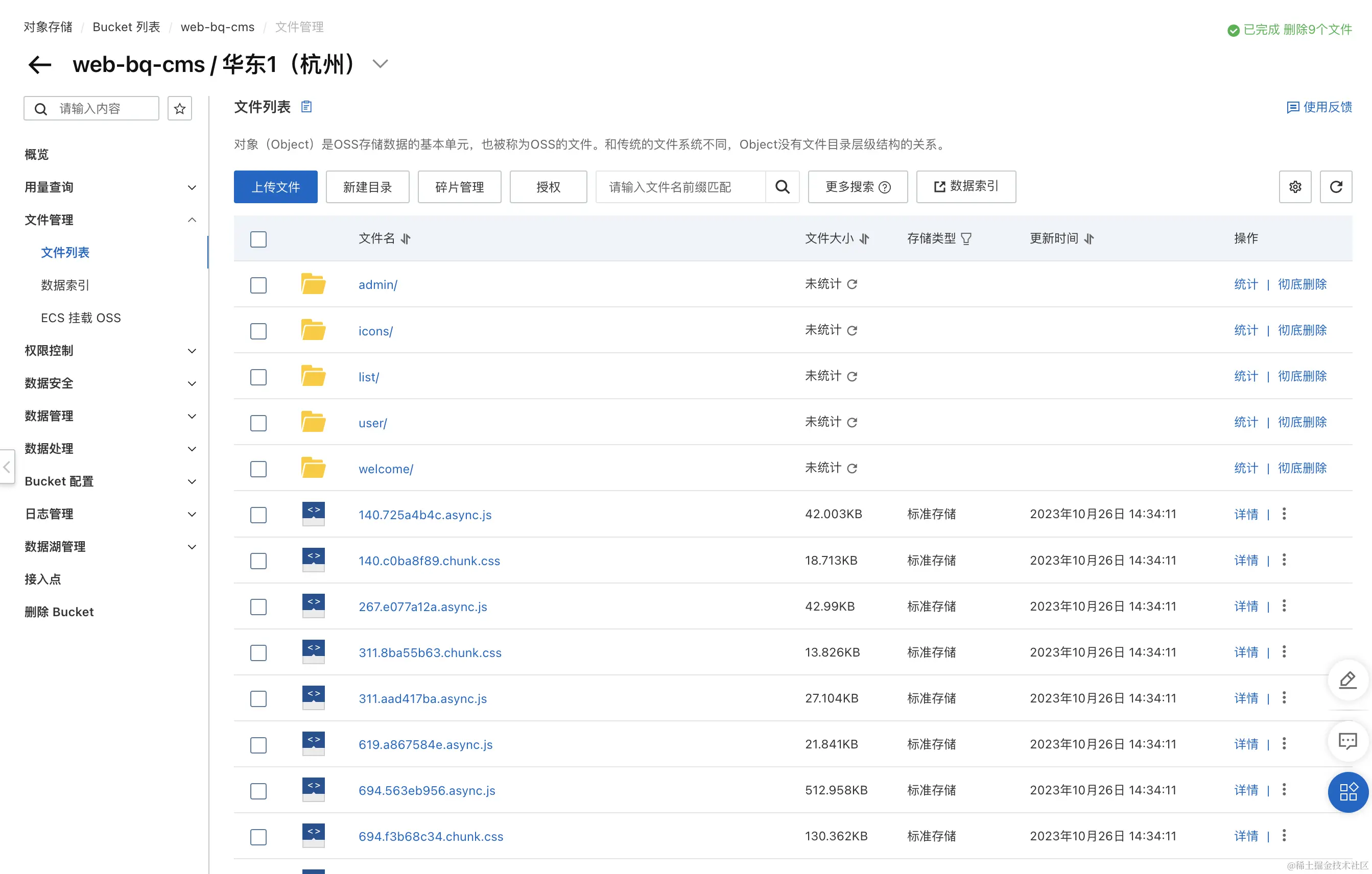This screenshot has height=874, width=1372.
Task: Open the three-dot menu for 140.725a4b4c.async.js
Action: [1284, 514]
